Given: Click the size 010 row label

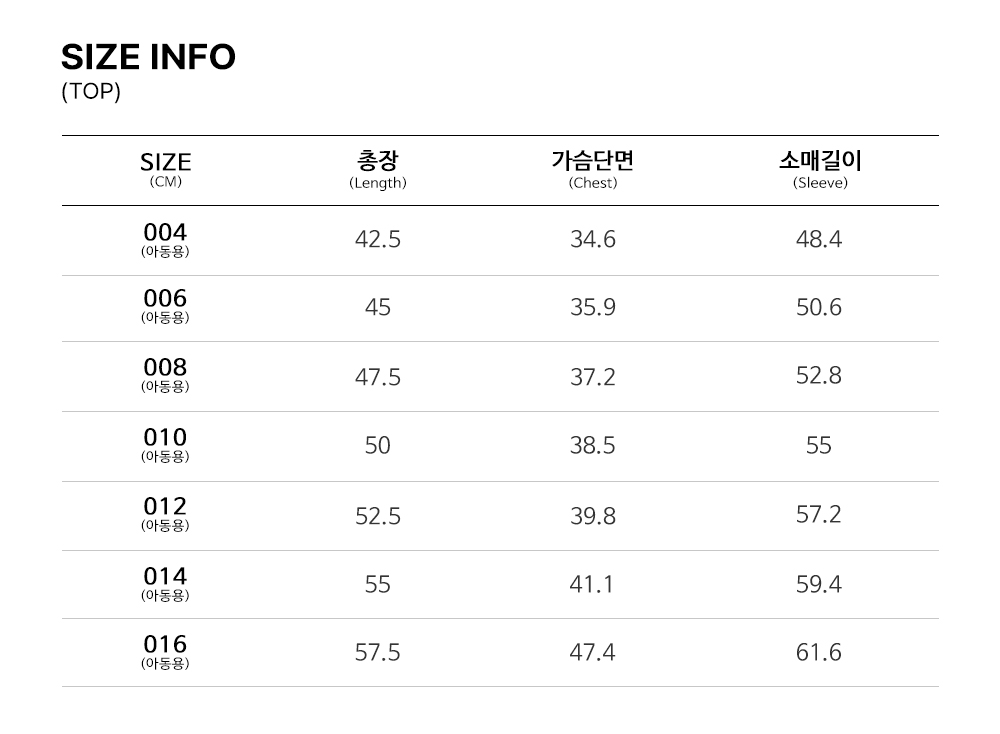Looking at the screenshot, I should (165, 445).
